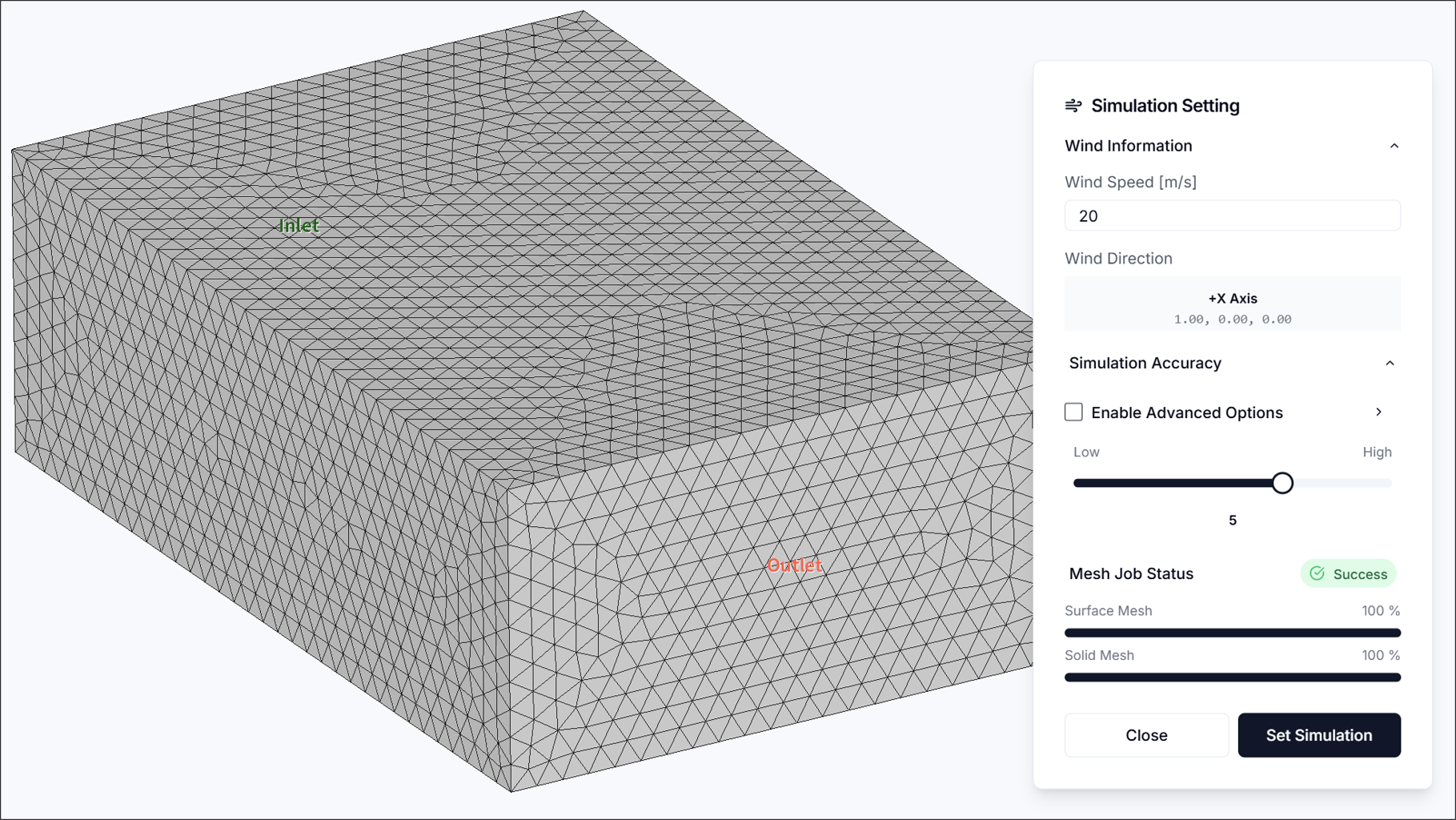Click inside the Wind Speed input field
The height and width of the screenshot is (820, 1456).
click(1232, 215)
